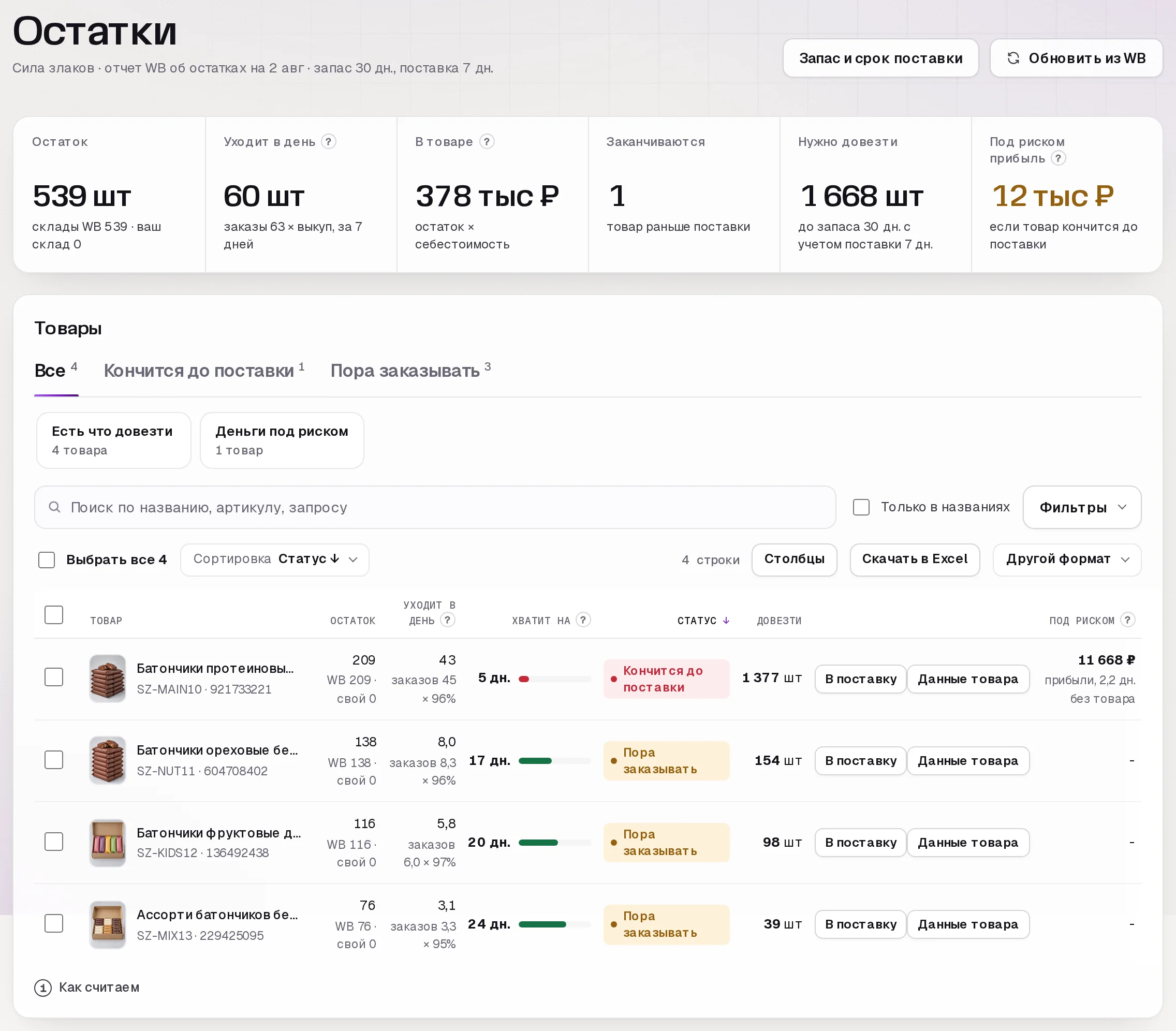Open Запас и срок поставки settings

pos(880,58)
